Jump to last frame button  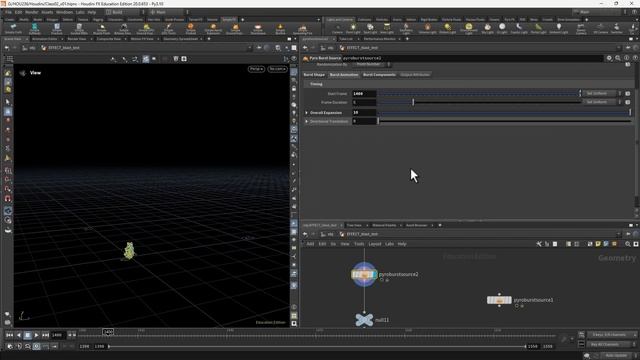click(x=45, y=336)
